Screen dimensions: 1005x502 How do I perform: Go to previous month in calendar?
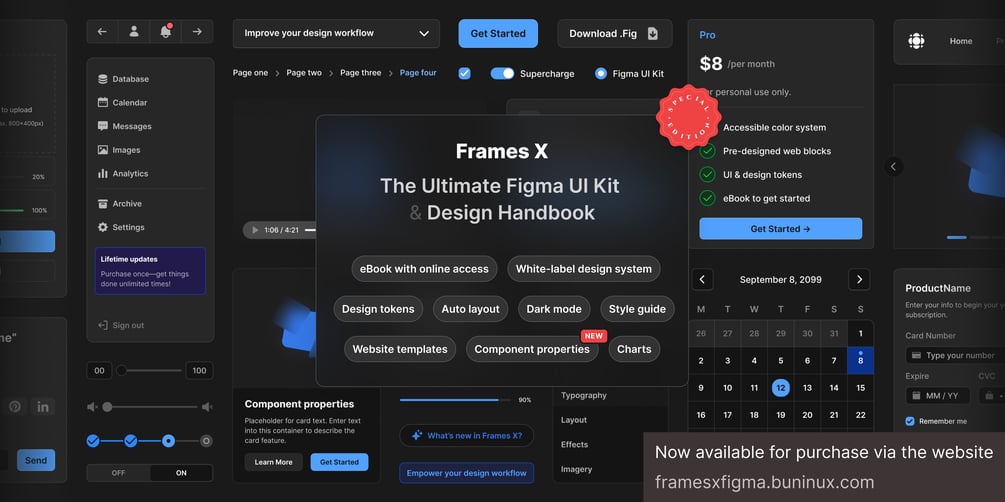[x=702, y=280]
